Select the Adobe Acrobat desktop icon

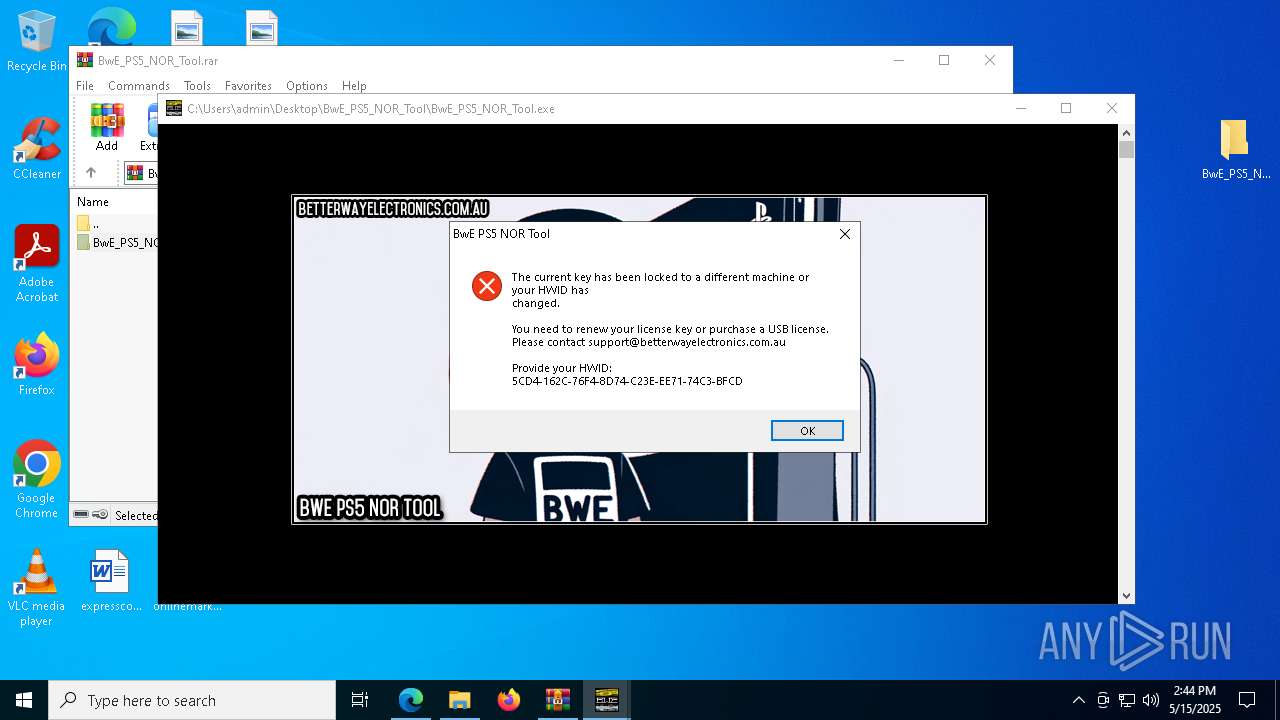tap(37, 263)
